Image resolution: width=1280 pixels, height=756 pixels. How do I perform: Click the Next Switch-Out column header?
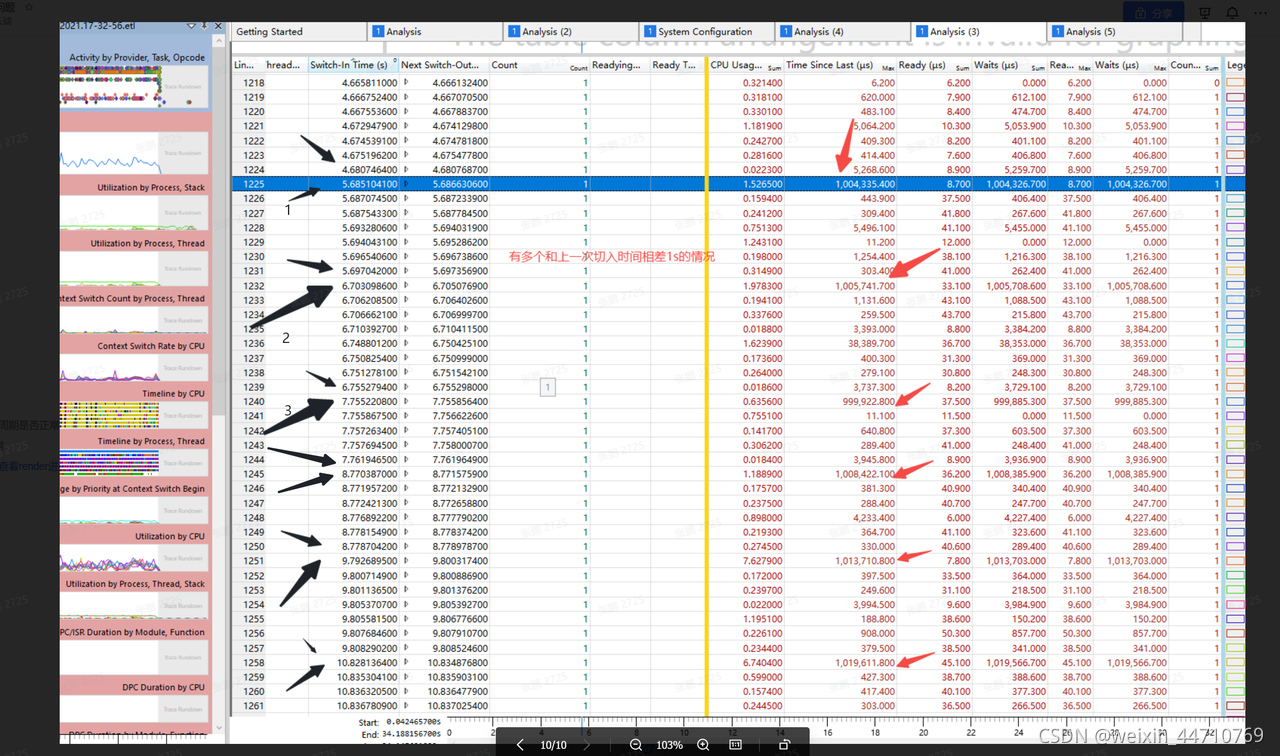[444, 65]
